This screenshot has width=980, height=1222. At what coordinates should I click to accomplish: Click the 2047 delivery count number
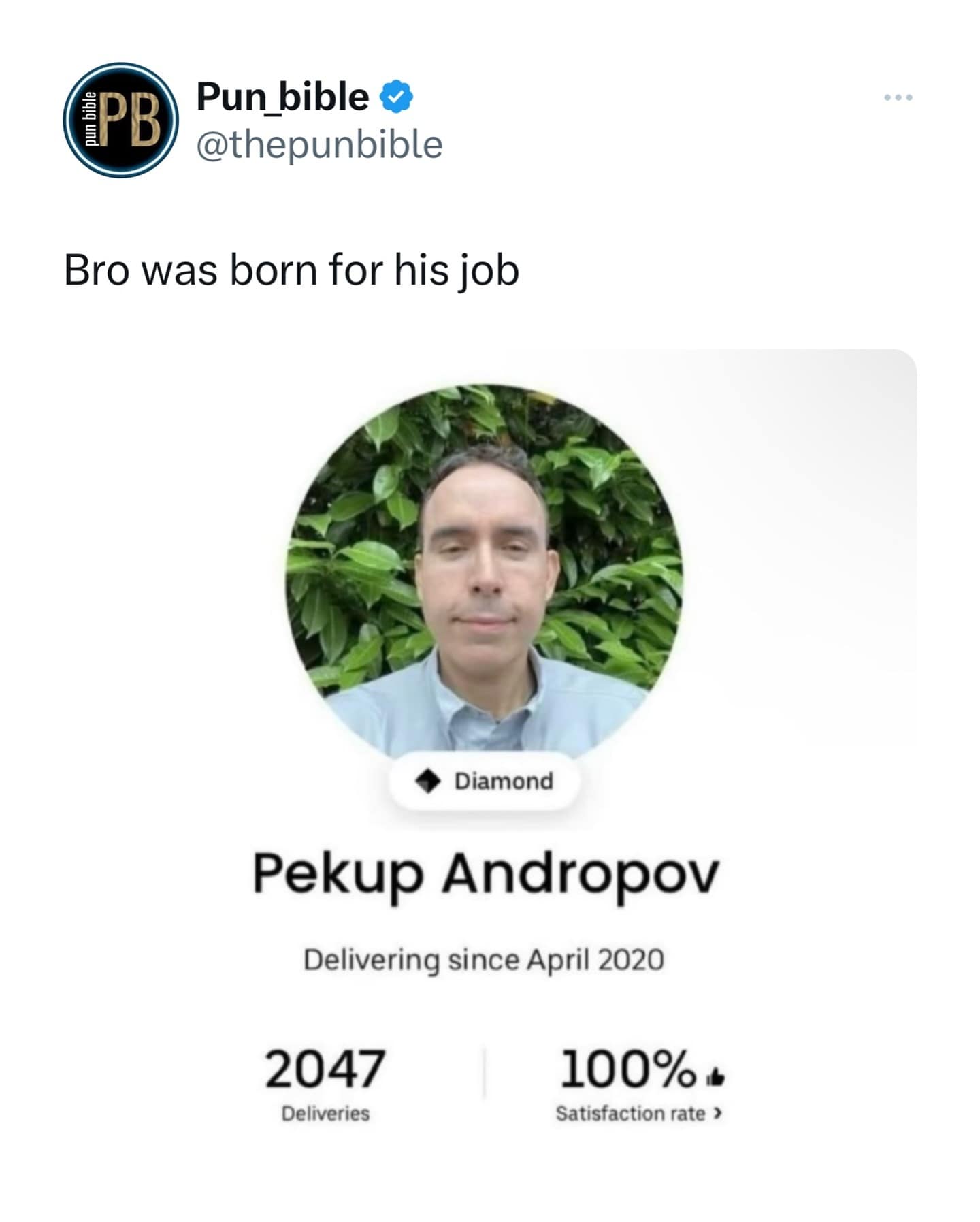pos(325,1069)
